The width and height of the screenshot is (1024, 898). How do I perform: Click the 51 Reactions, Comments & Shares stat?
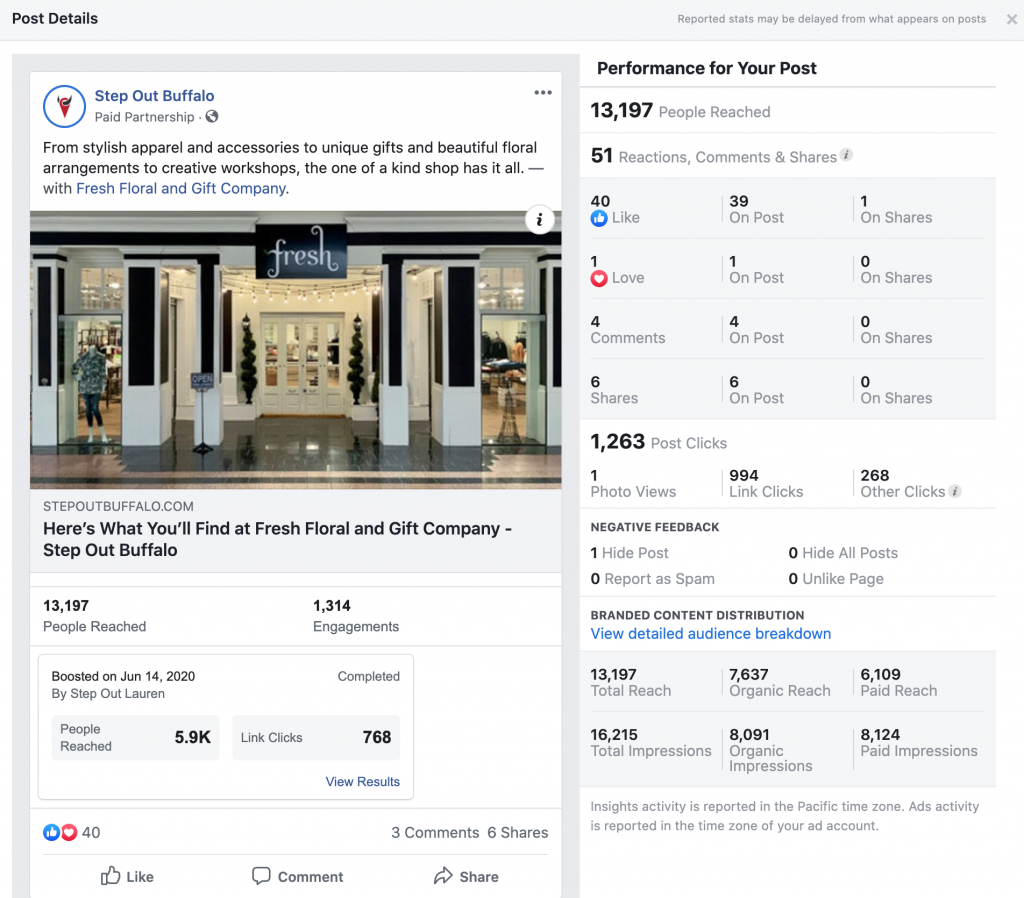coord(713,155)
